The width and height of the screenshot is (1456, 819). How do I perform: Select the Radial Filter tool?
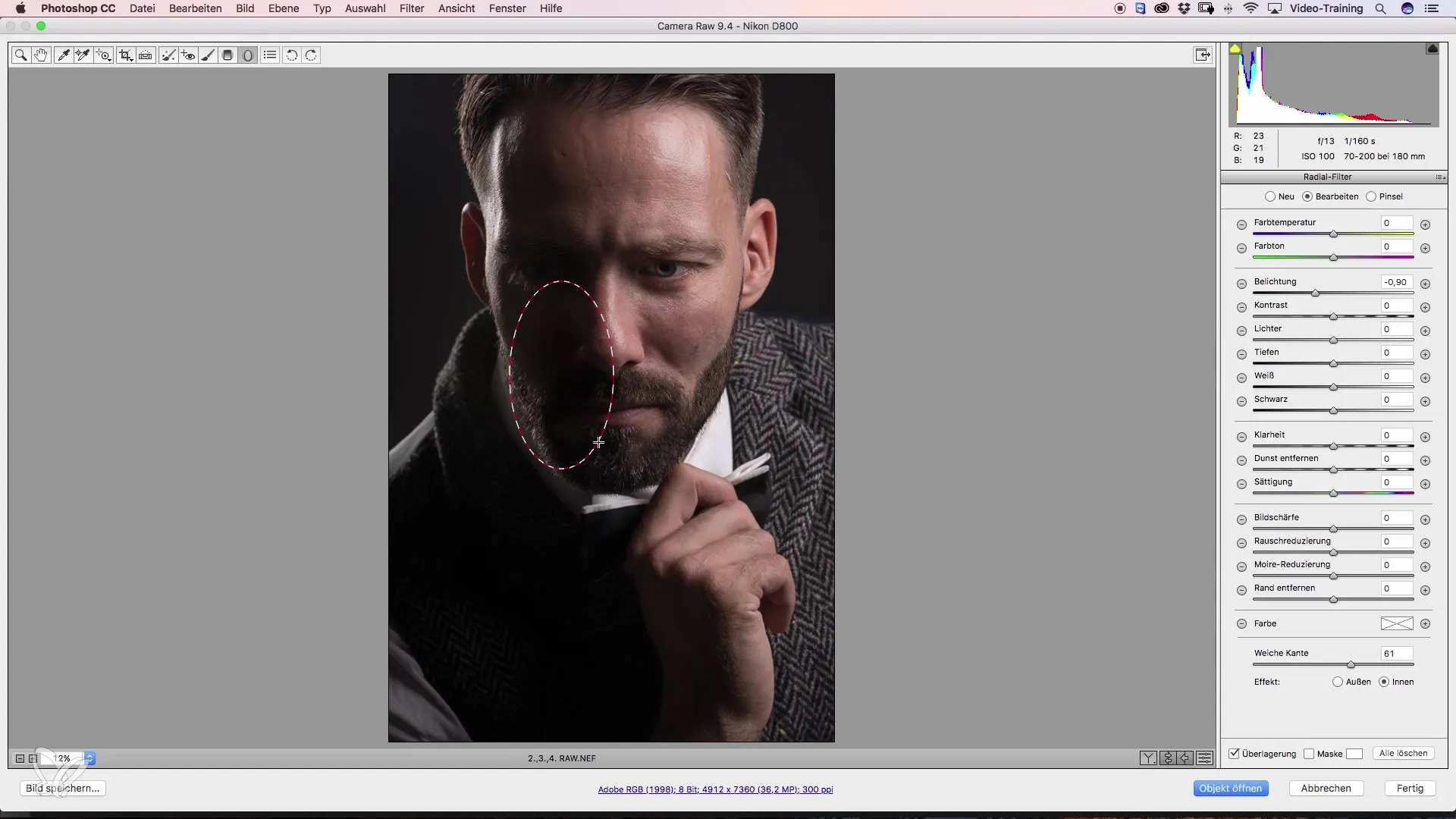click(248, 55)
